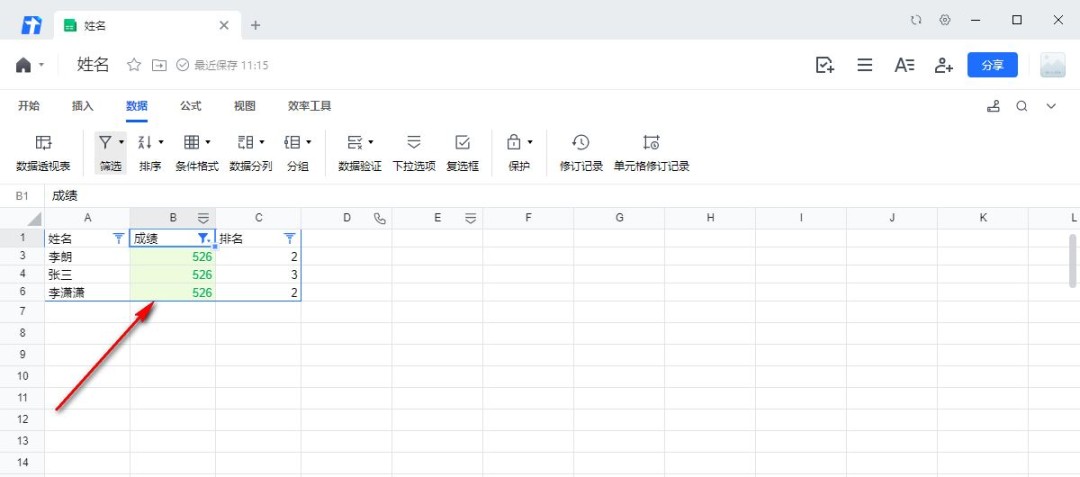Open the three-line menu icon

864,65
